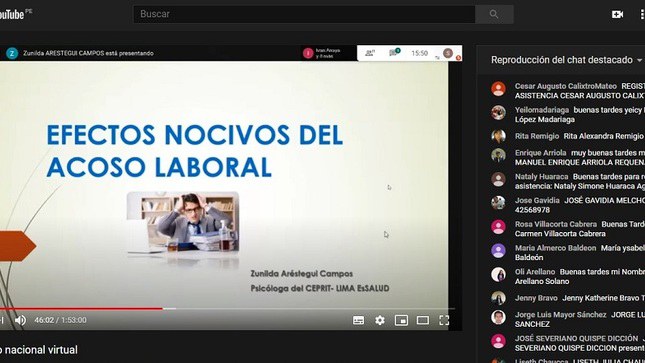The width and height of the screenshot is (645, 363).
Task: Click the 46:02 / 1:53:00 time display
Action: [x=60, y=320]
